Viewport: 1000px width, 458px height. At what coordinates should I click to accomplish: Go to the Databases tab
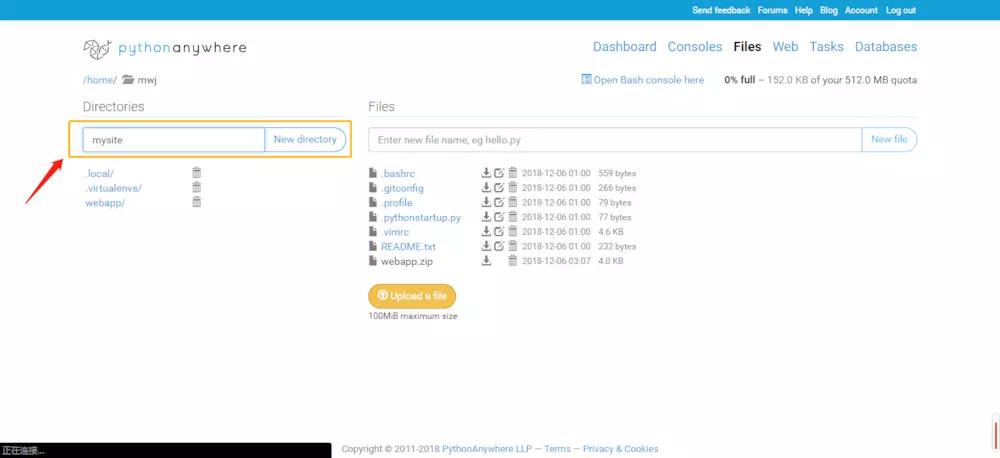[x=886, y=47]
